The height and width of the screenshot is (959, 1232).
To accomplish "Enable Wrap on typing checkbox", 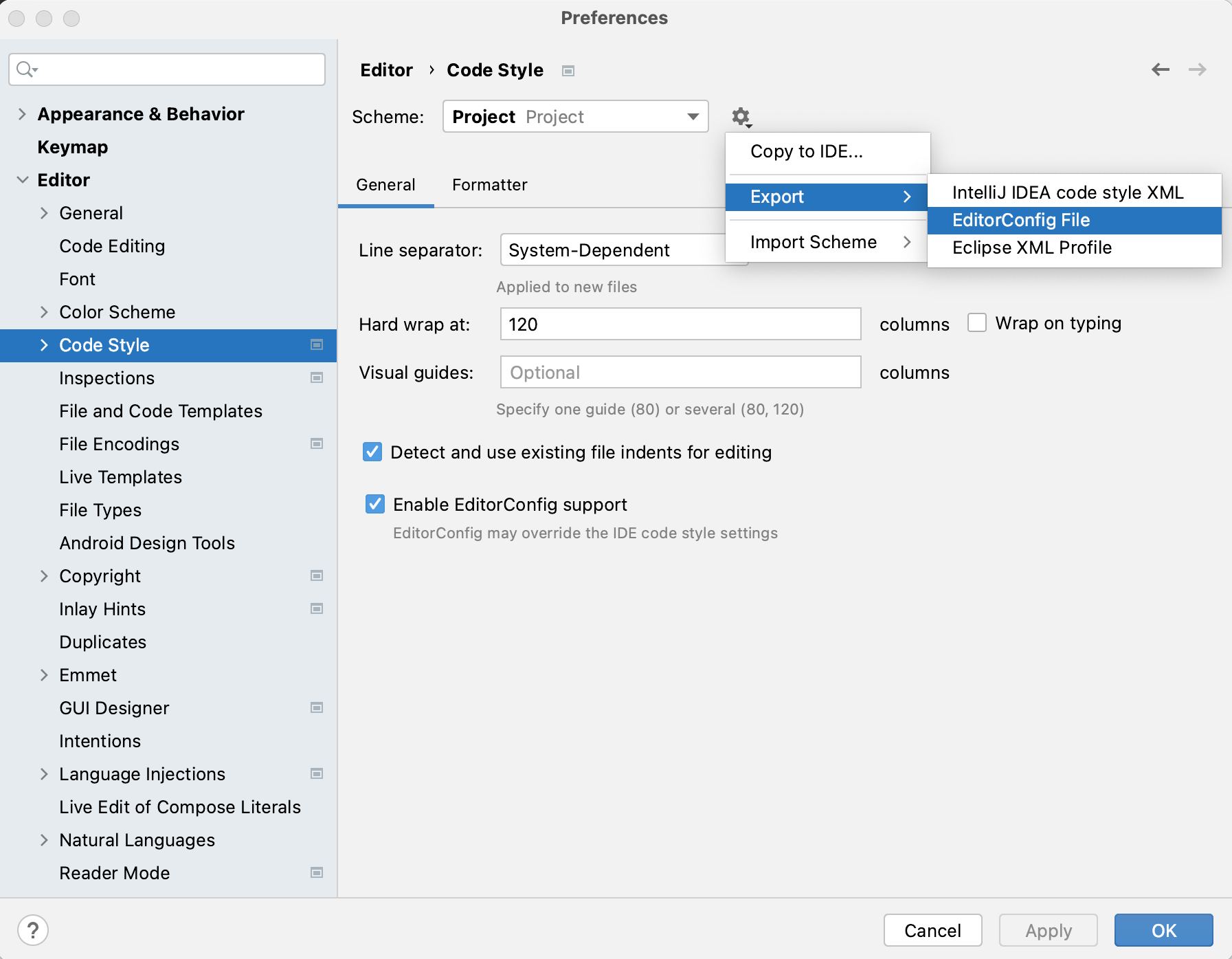I will coord(977,323).
